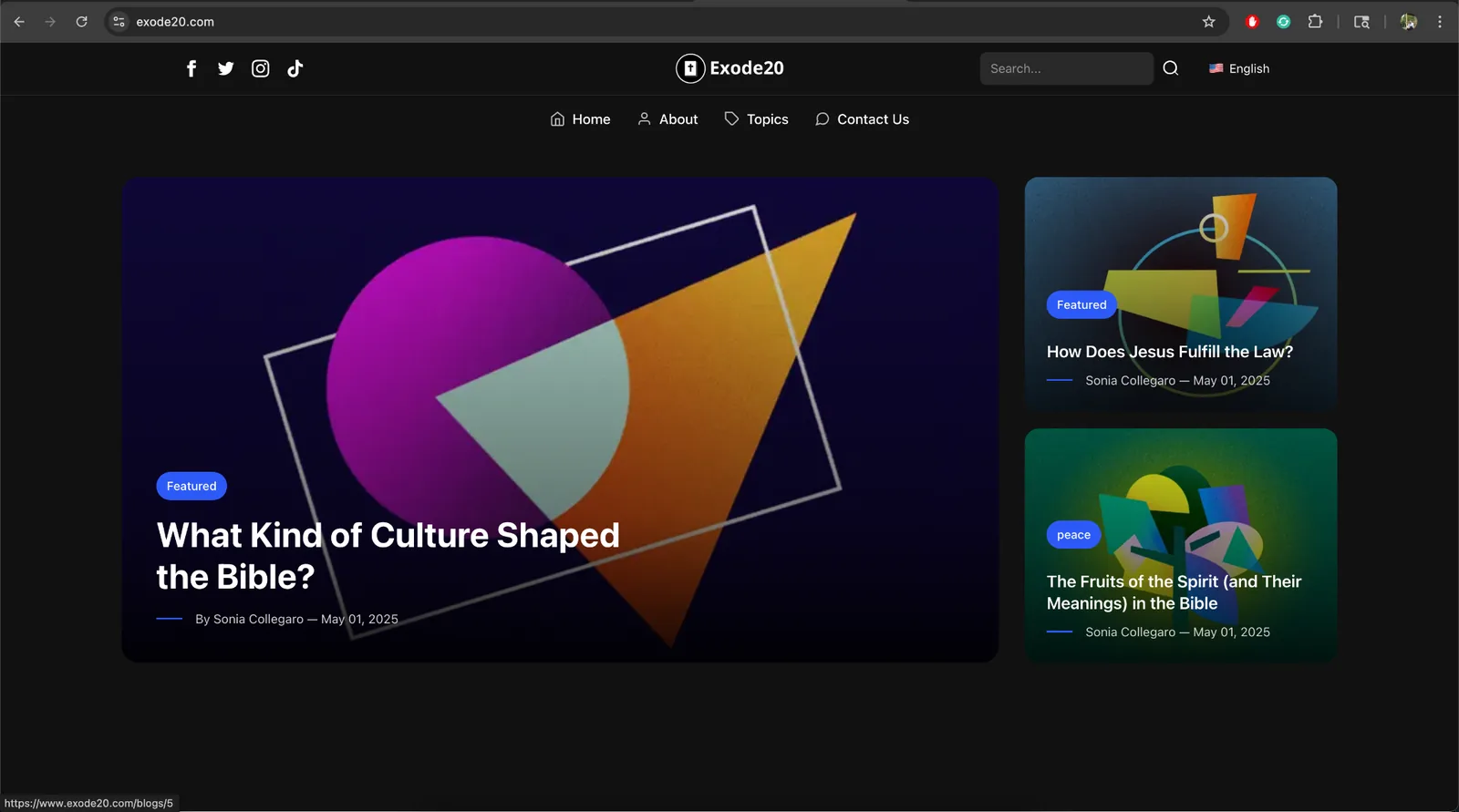Click the Exode20 logo
The height and width of the screenshot is (812, 1459).
point(729,68)
